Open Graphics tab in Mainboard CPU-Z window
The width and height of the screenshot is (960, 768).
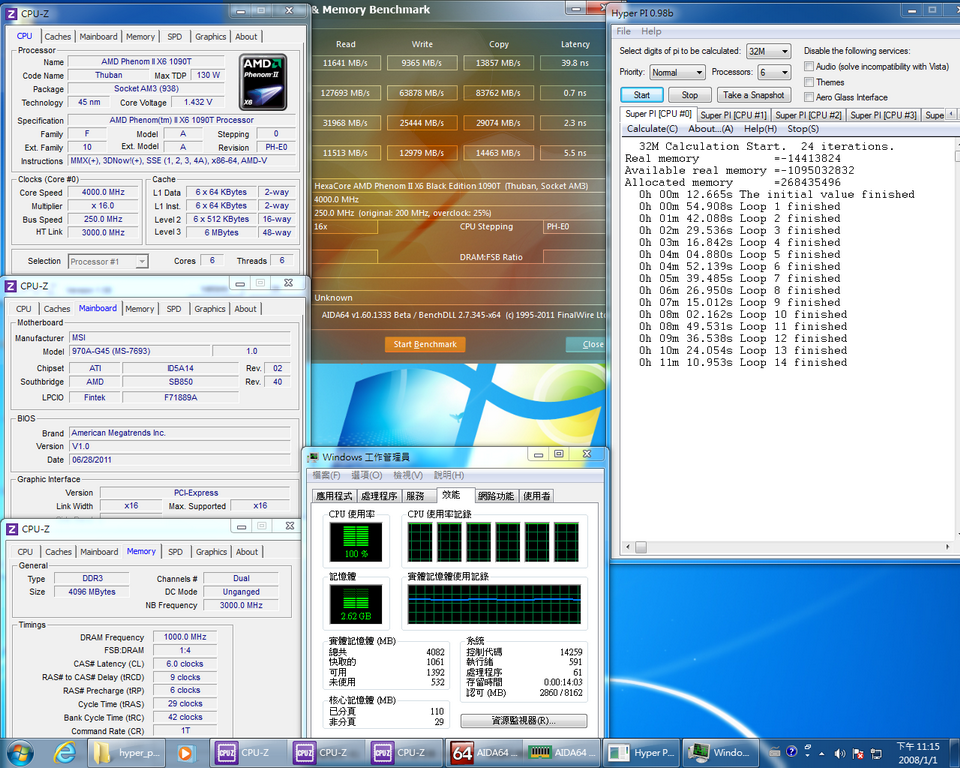(209, 309)
